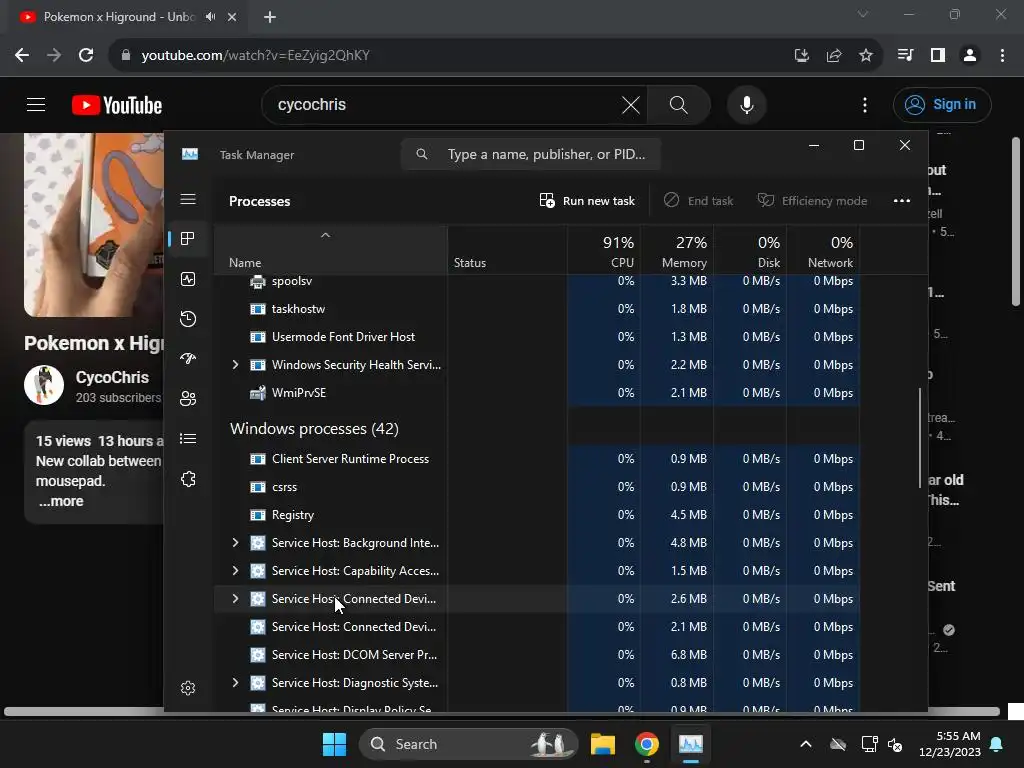
Task: Select spoolsv process row
Action: tap(537, 281)
